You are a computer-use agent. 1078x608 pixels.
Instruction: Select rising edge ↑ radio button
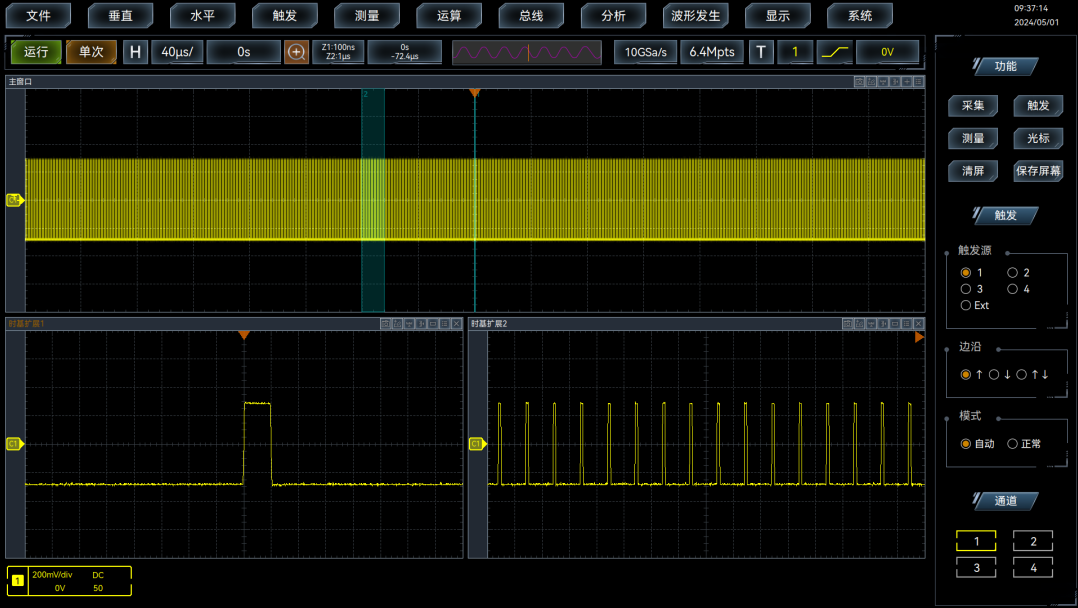966,375
